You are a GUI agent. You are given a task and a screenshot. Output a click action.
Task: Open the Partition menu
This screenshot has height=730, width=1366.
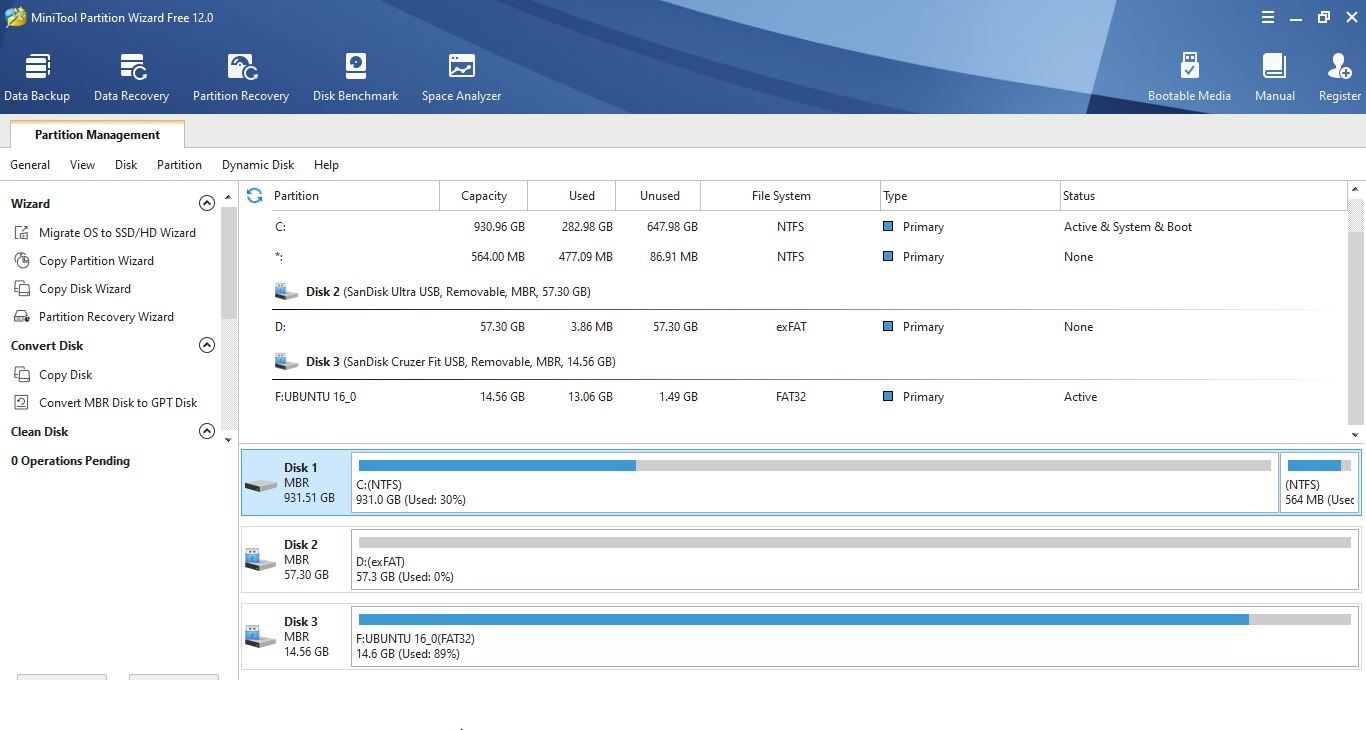click(x=179, y=165)
